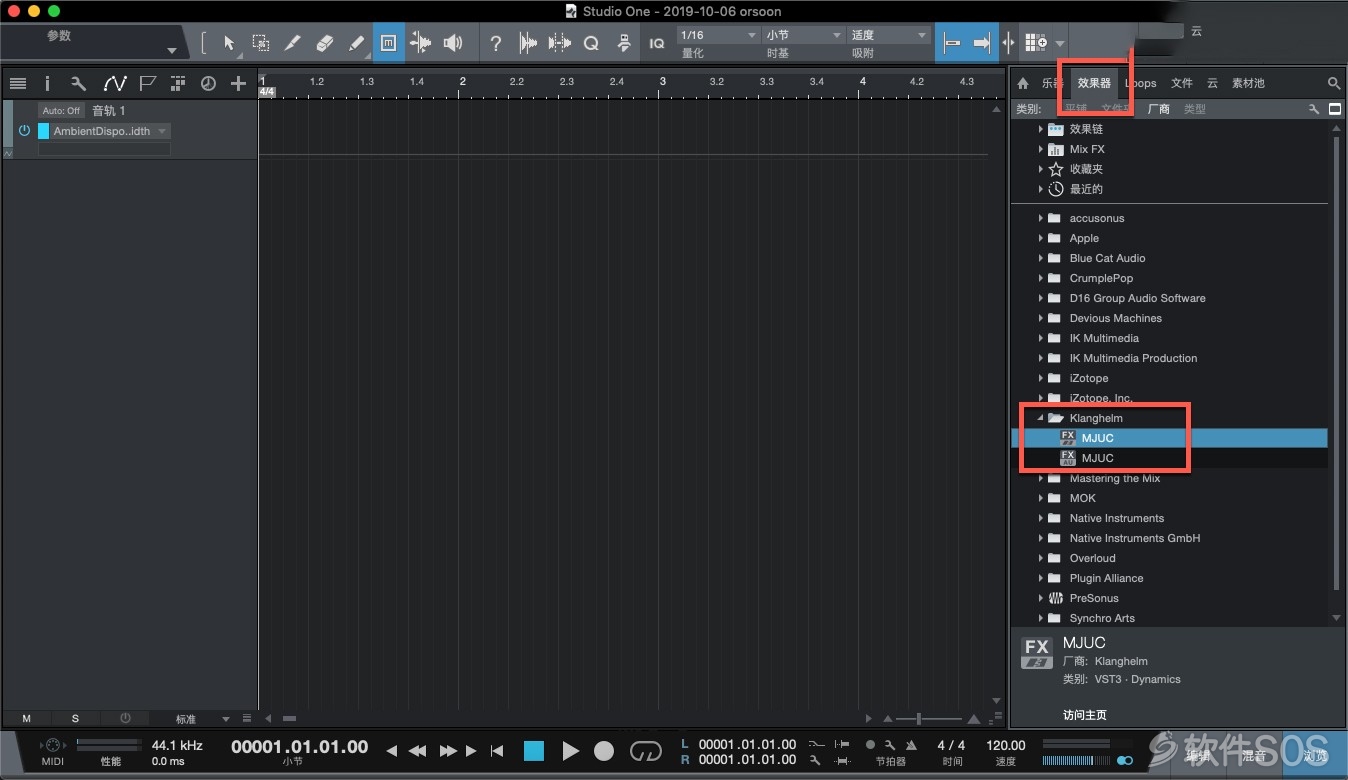Open the track wrench options icon
Viewport: 1348px width, 780px height.
point(78,83)
